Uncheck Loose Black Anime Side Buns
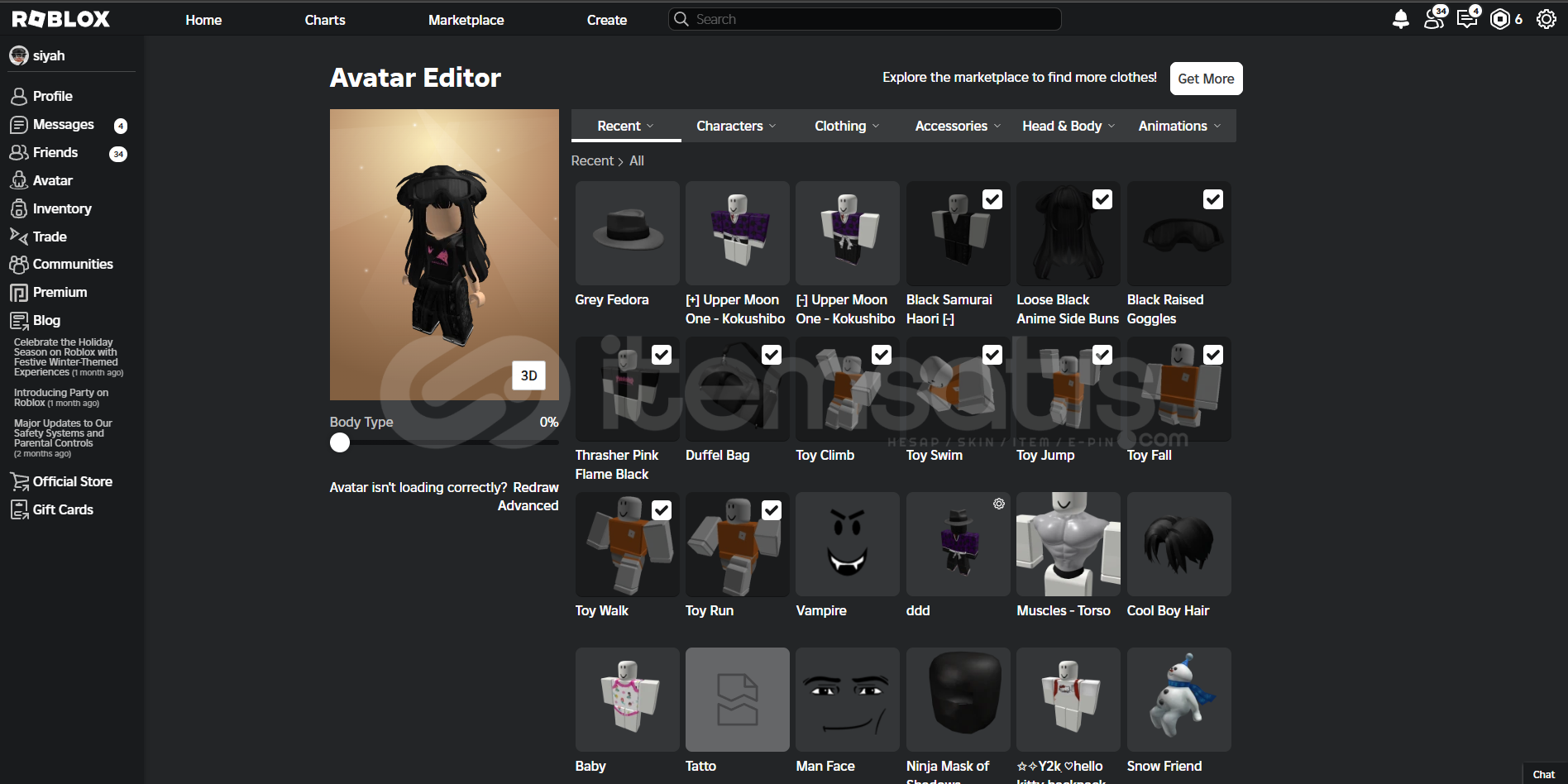Viewport: 1568px width, 784px height. click(1102, 199)
